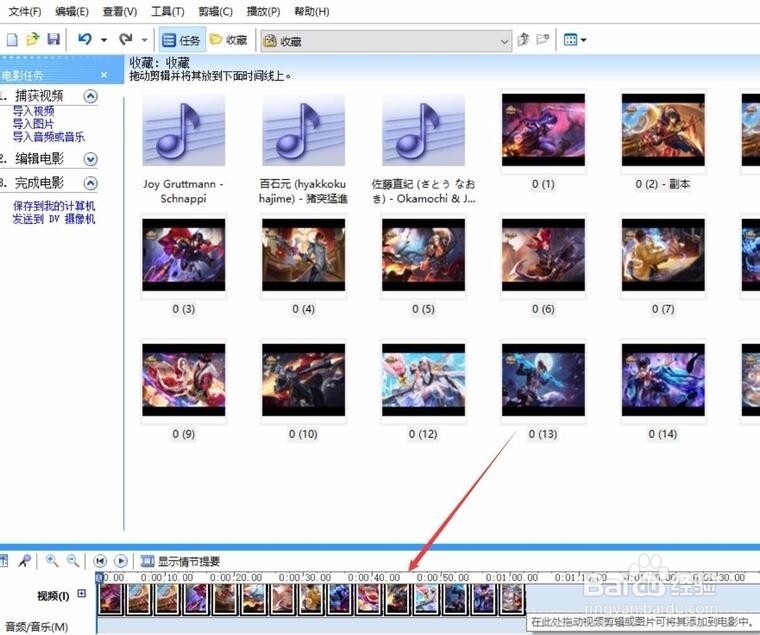Select the image clip 0 (7)
The image size is (760, 635).
pyautogui.click(x=663, y=255)
